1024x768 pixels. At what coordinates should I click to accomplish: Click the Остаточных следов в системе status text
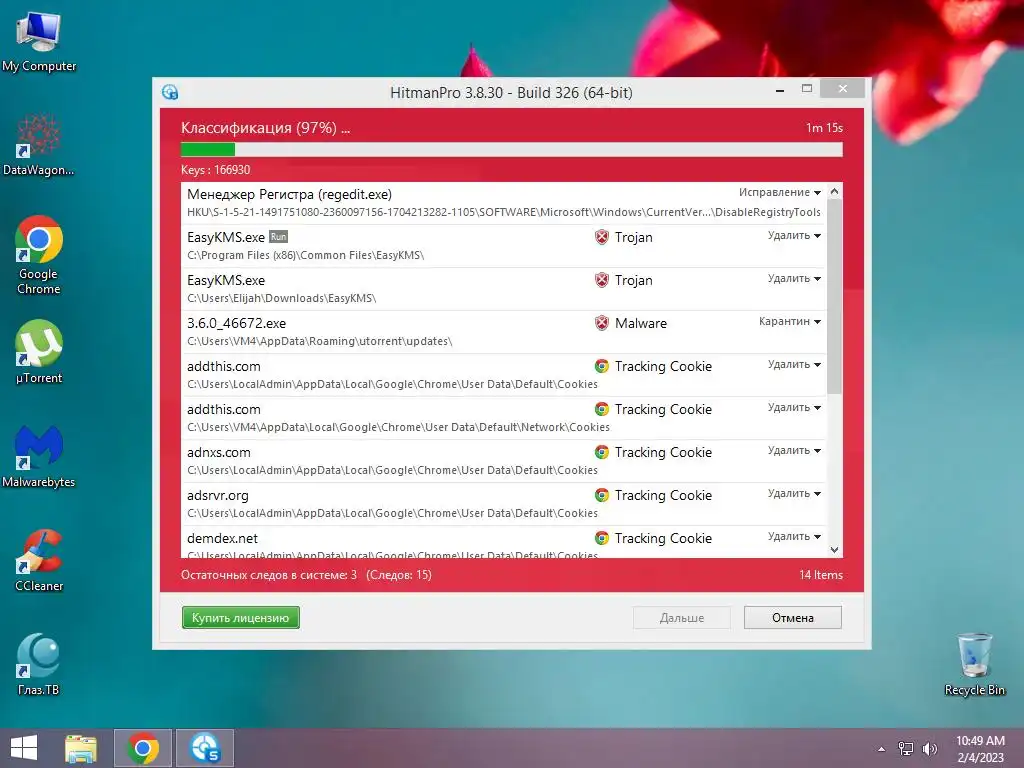(269, 575)
